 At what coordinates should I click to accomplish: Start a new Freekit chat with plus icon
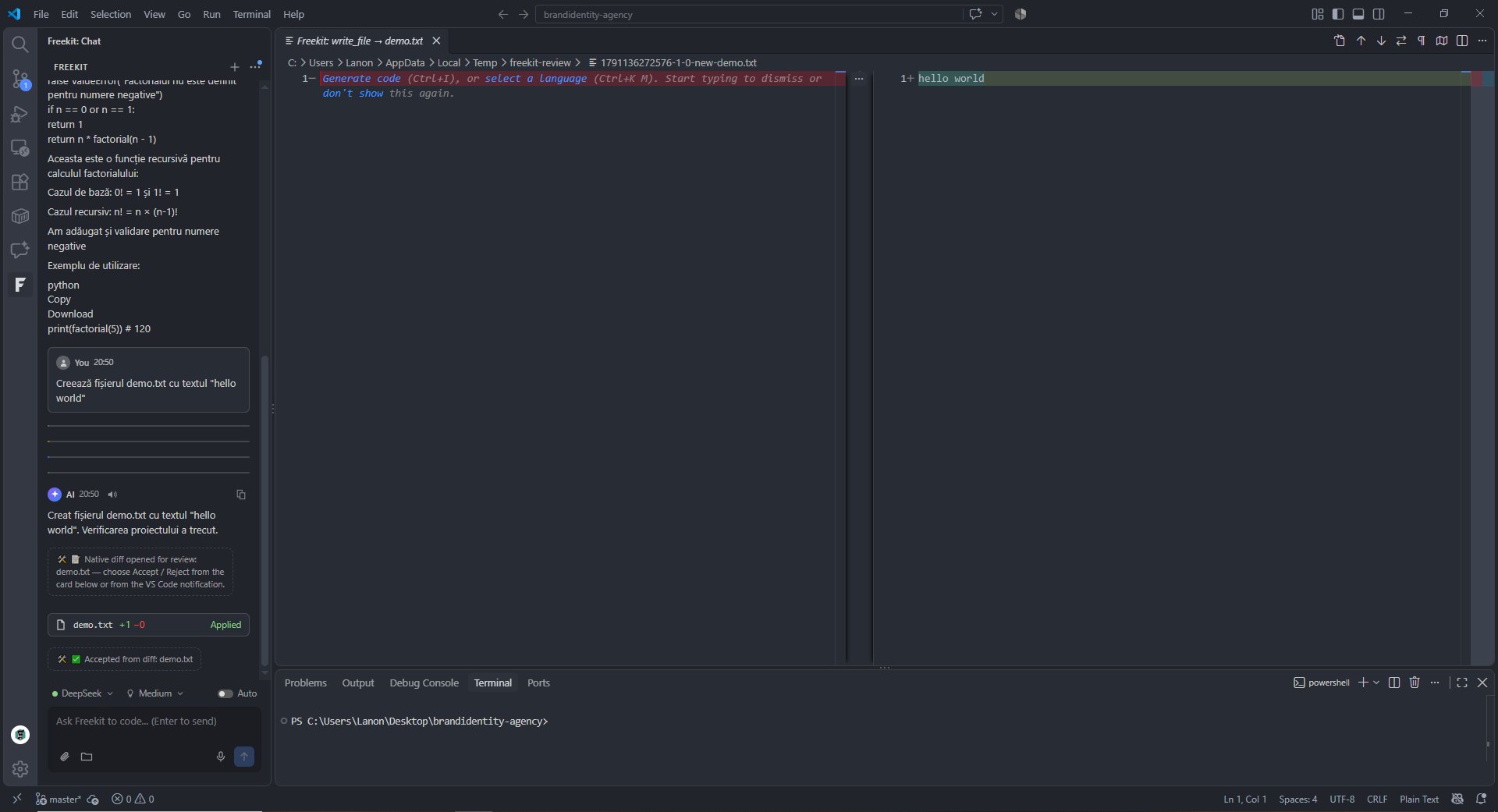(234, 67)
